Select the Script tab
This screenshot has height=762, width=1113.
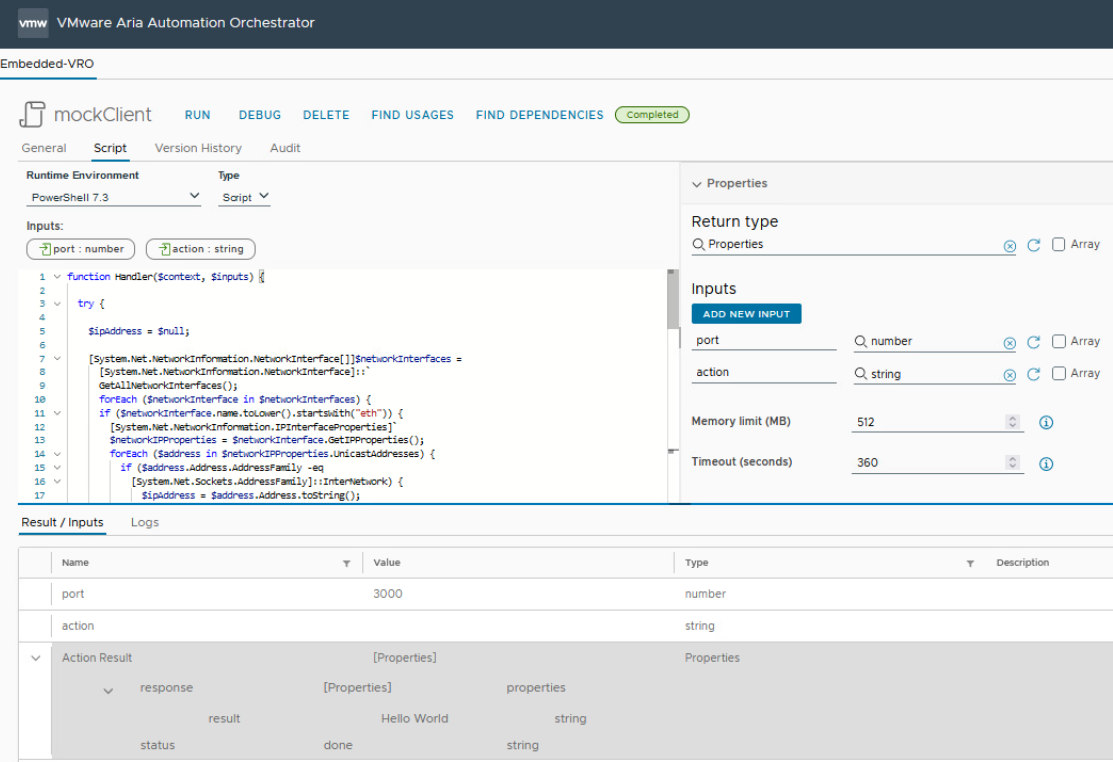tap(110, 148)
